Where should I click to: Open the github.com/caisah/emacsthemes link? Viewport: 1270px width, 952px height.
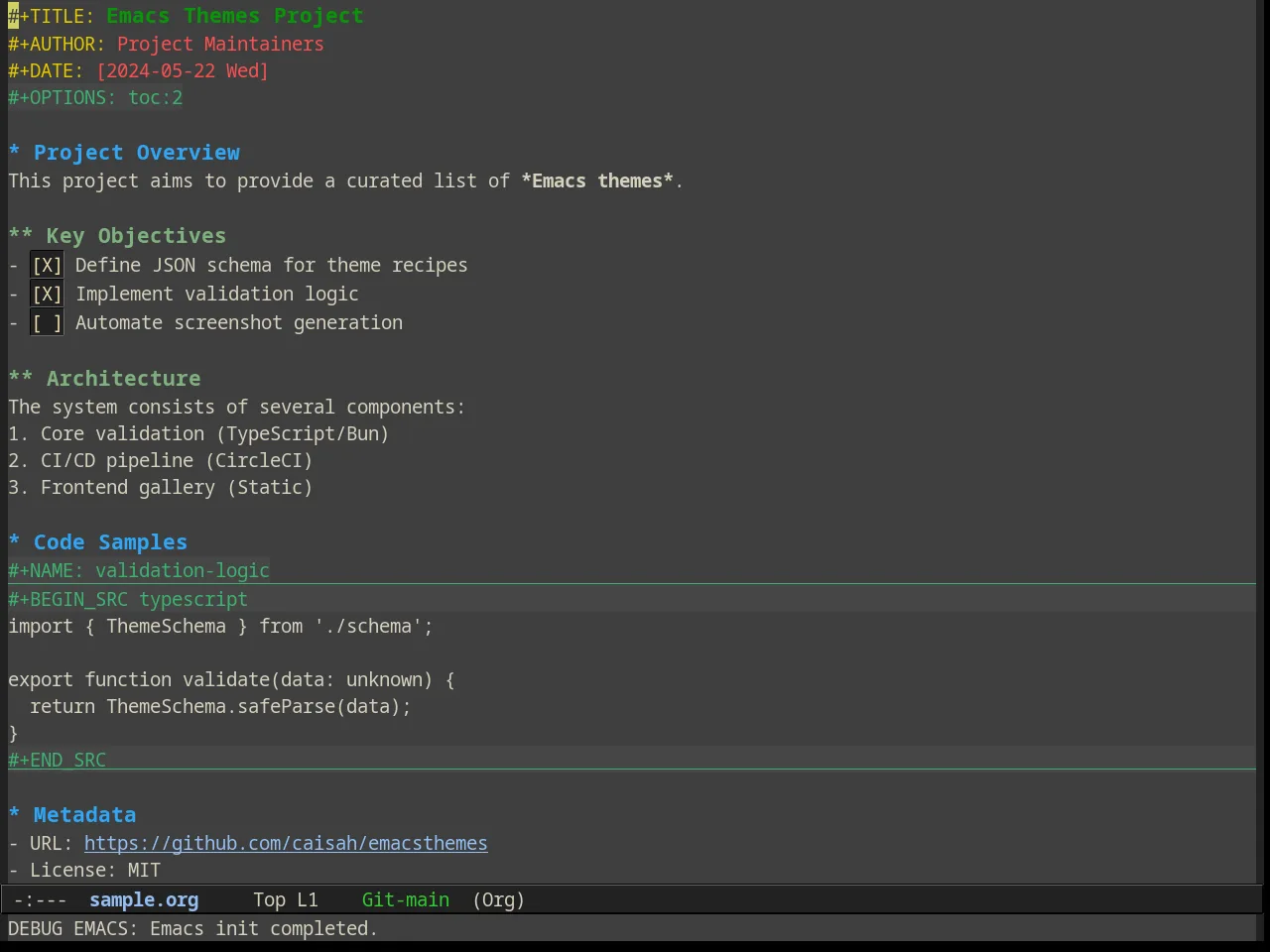[x=286, y=843]
